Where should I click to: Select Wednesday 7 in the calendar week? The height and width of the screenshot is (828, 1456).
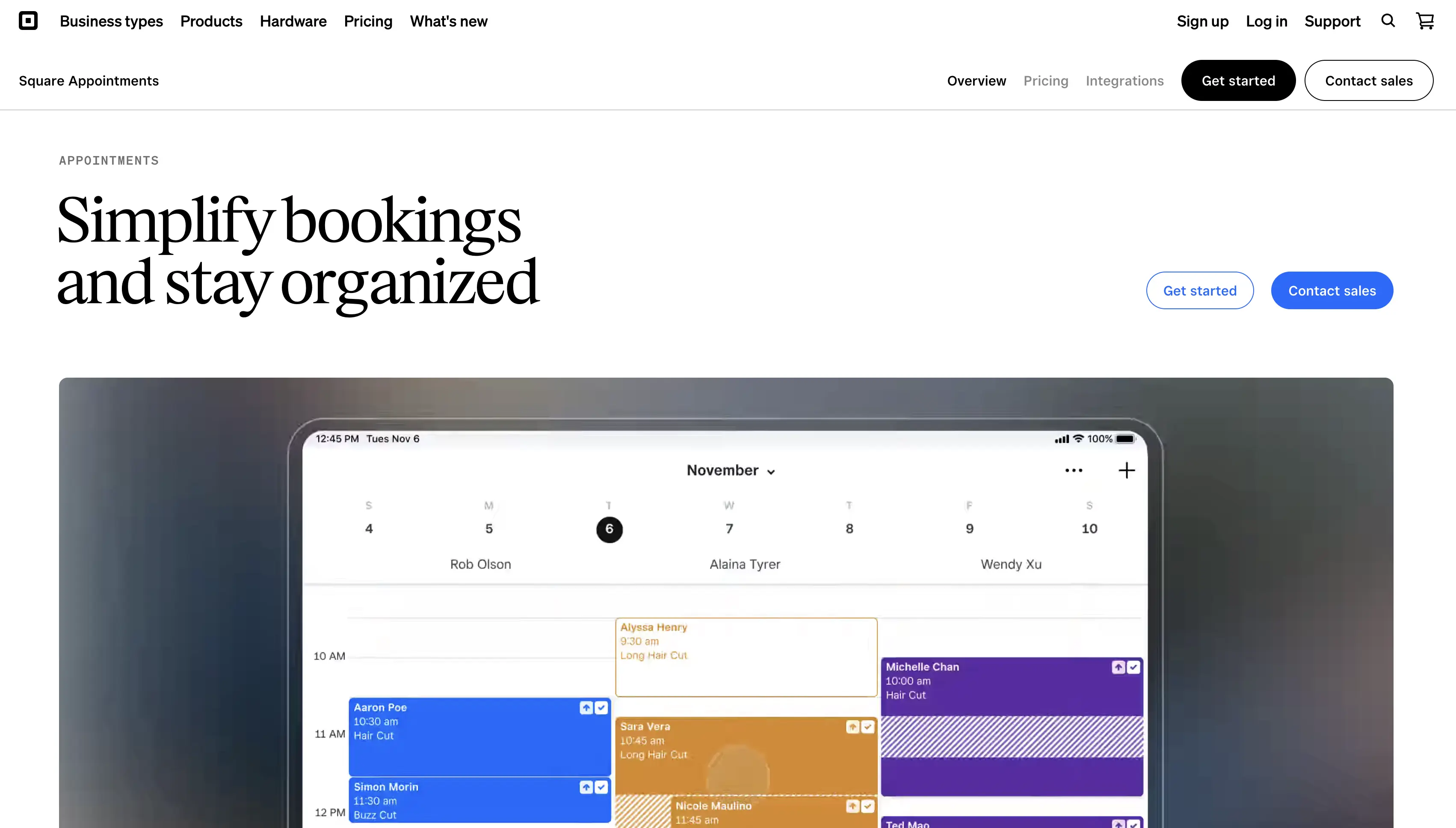(x=729, y=528)
